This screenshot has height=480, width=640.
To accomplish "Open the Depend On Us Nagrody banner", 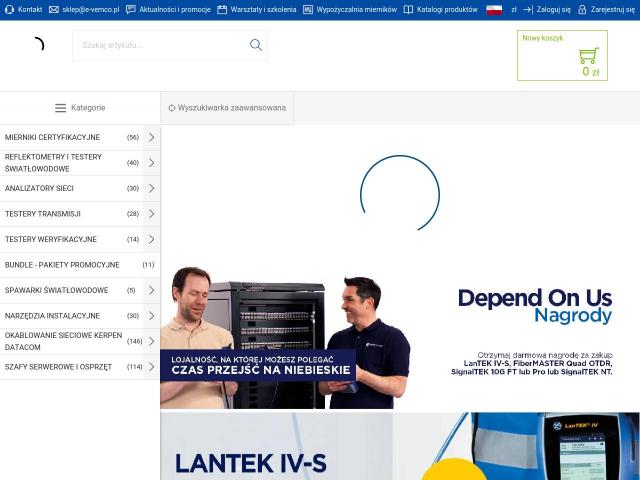I will 400,337.
